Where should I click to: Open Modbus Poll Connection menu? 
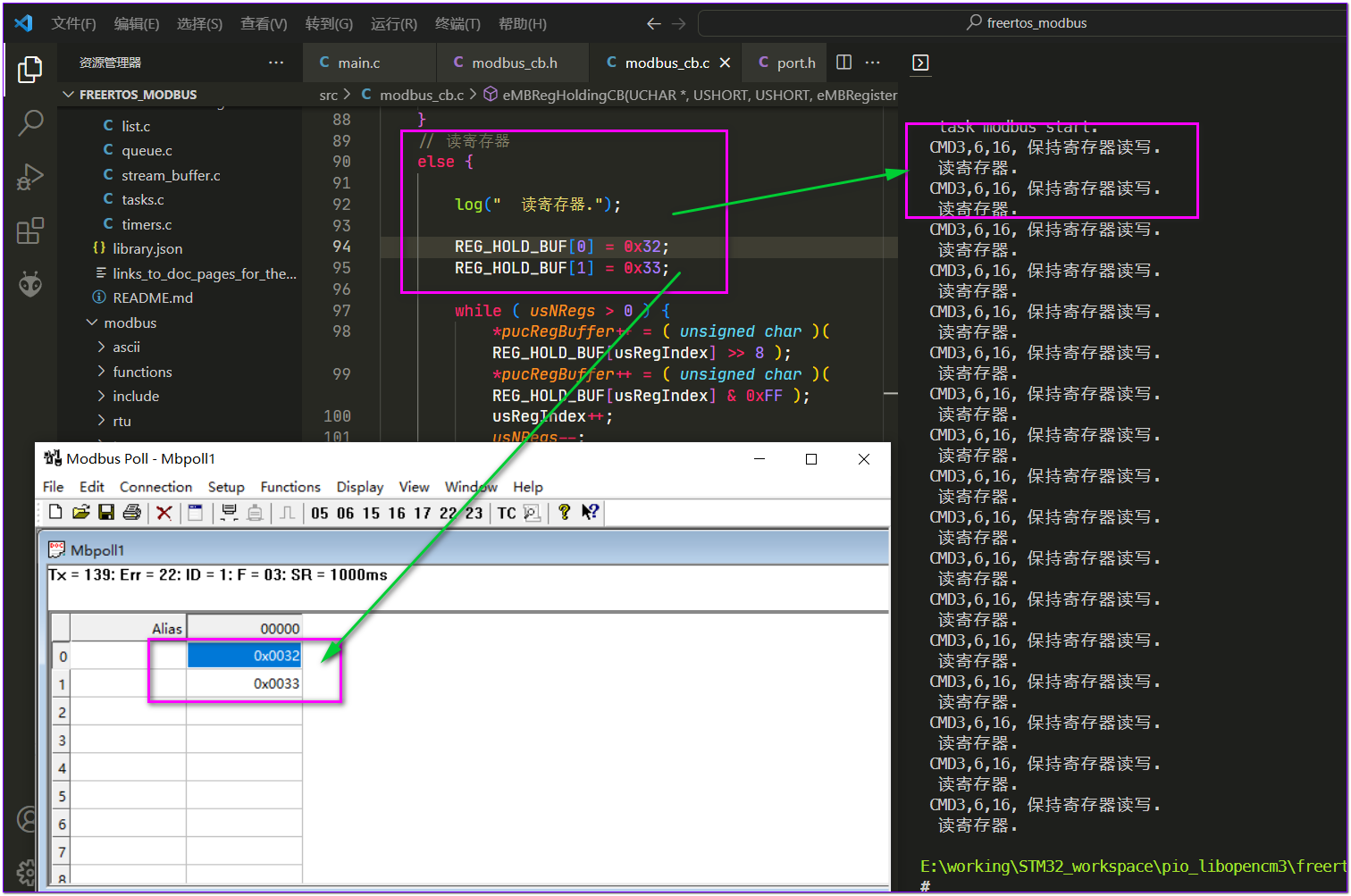tap(155, 487)
